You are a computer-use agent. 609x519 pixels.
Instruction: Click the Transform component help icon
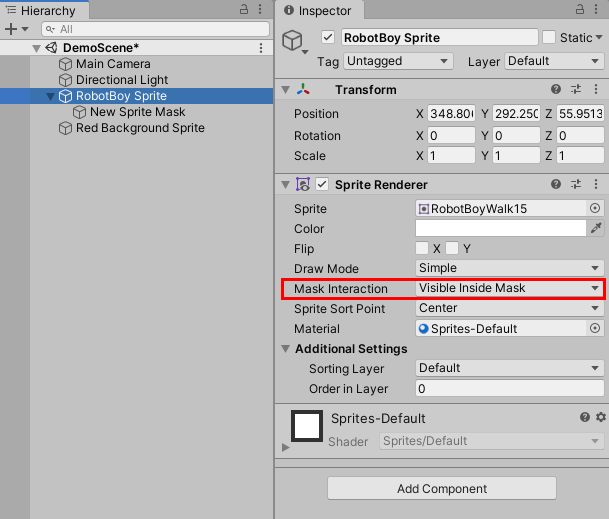(556, 90)
